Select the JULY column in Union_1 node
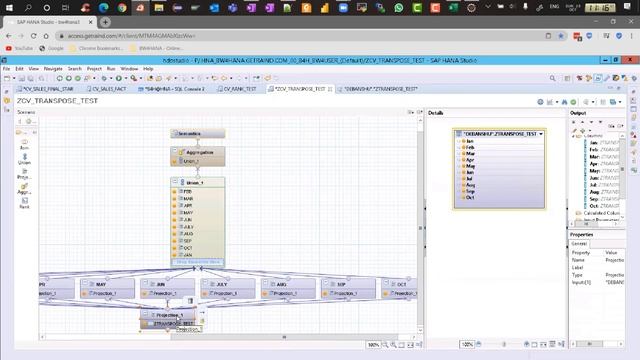Screen dimensions: 640x360 coord(198,227)
